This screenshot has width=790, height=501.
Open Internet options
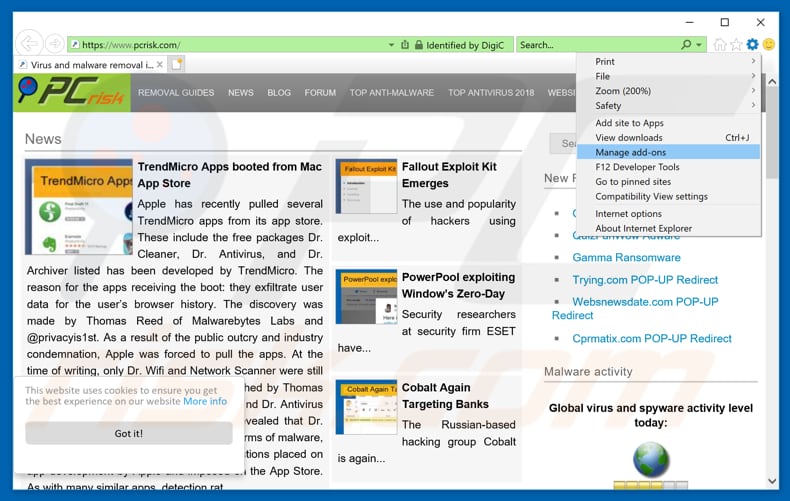(x=668, y=214)
